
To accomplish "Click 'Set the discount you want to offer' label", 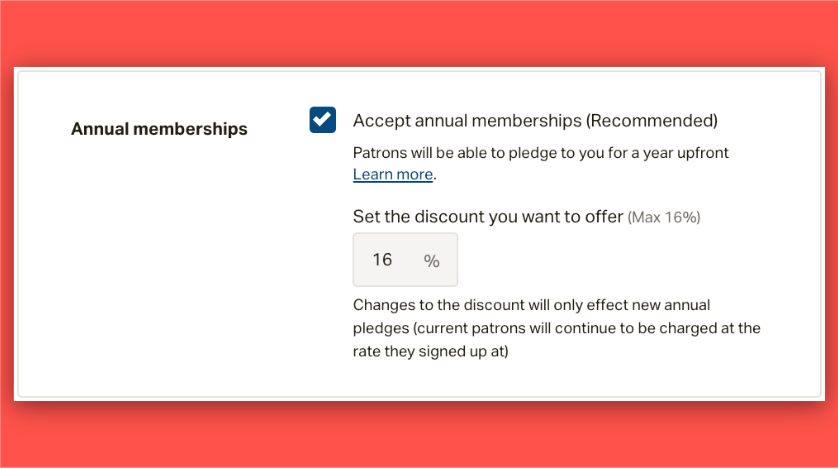I will (488, 216).
